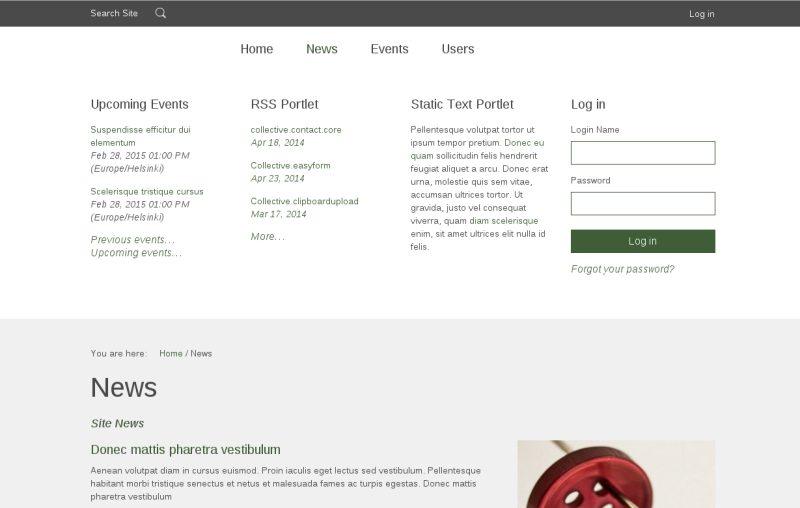Click into the Login Name field
800x508 pixels.
pos(643,153)
